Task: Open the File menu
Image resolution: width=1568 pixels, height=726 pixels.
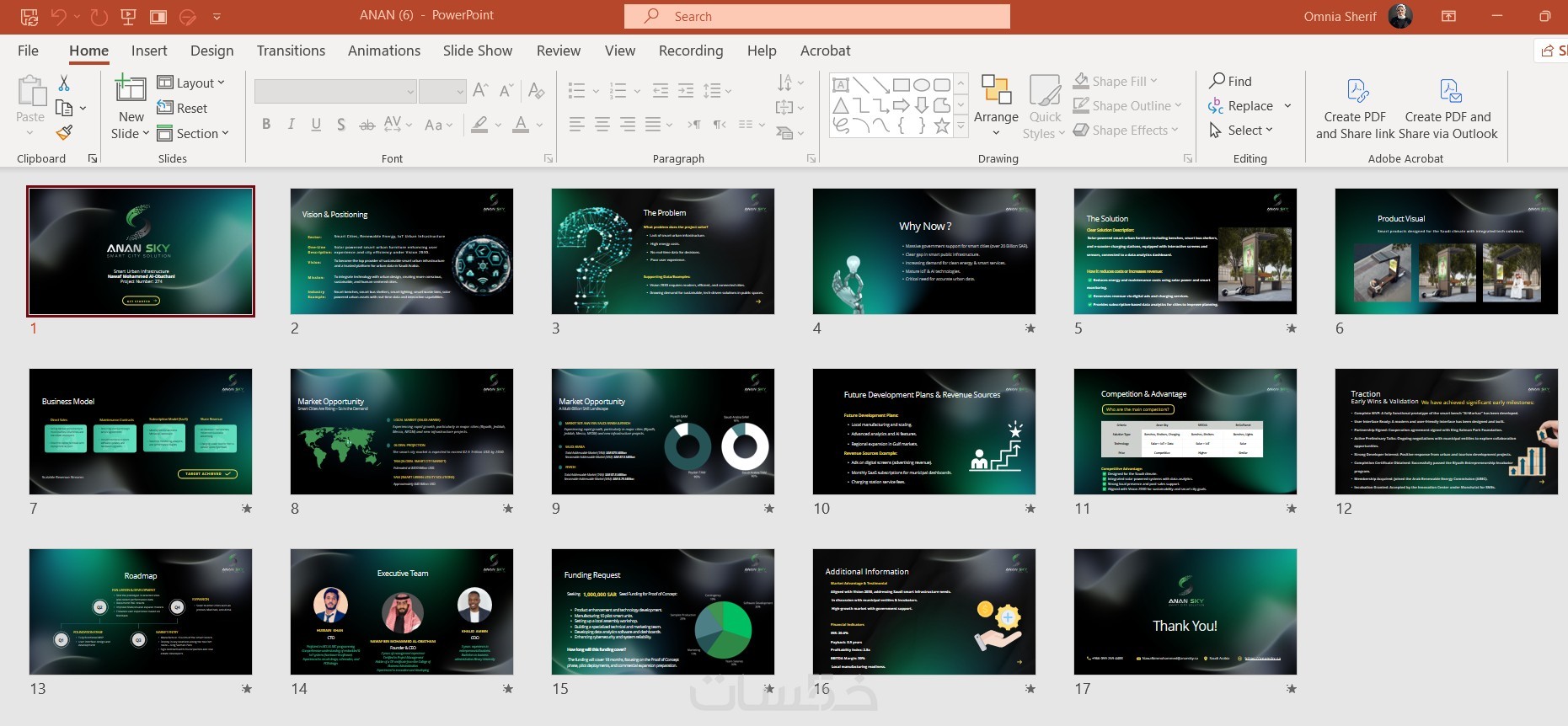Action: [x=28, y=51]
